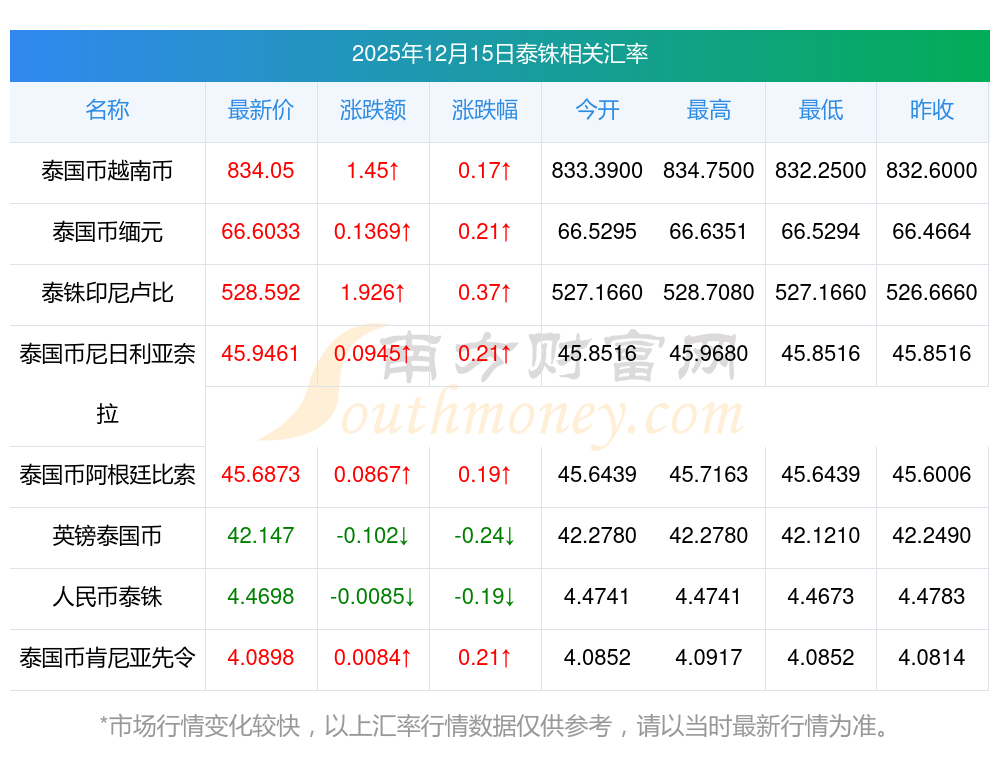Select the 泰国币尼日利亚奈拉 row name
Image resolution: width=1000 pixels, height=757 pixels.
(107, 384)
